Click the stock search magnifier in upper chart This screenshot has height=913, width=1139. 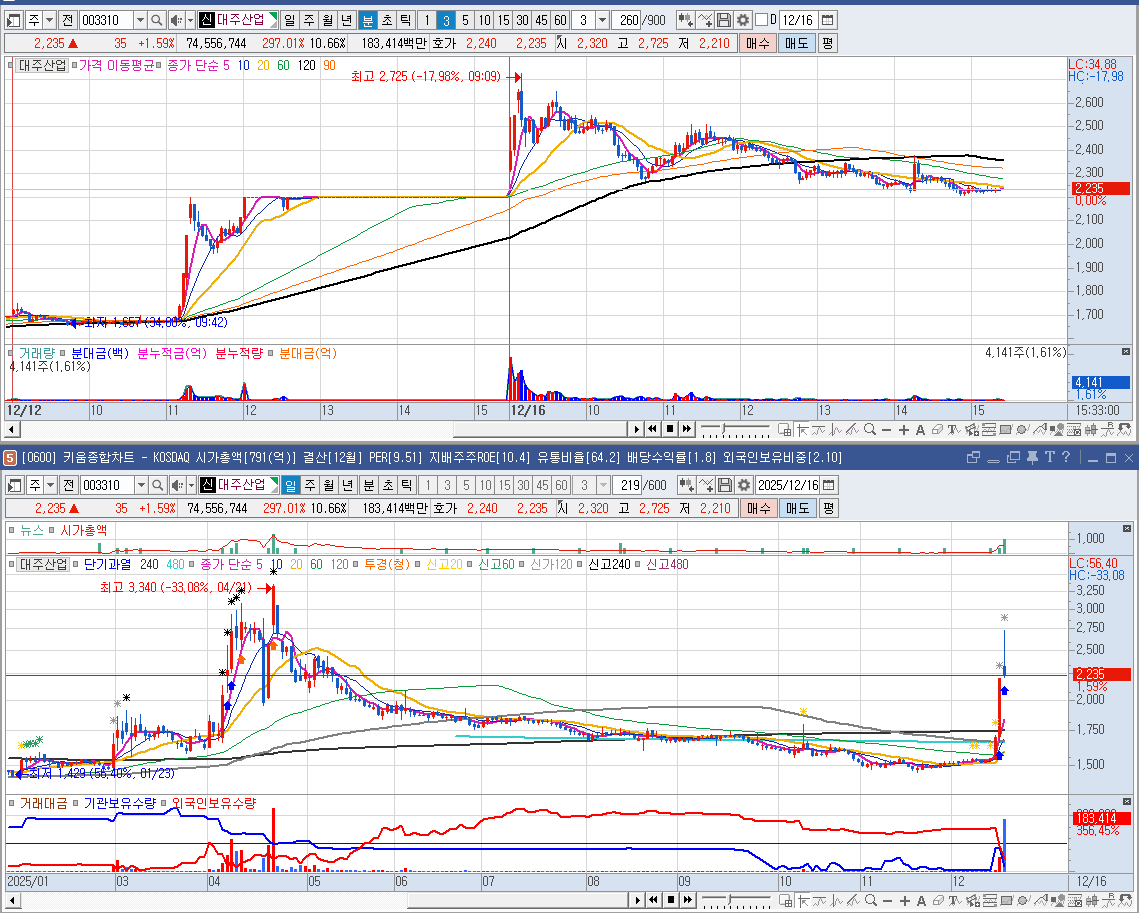click(156, 20)
